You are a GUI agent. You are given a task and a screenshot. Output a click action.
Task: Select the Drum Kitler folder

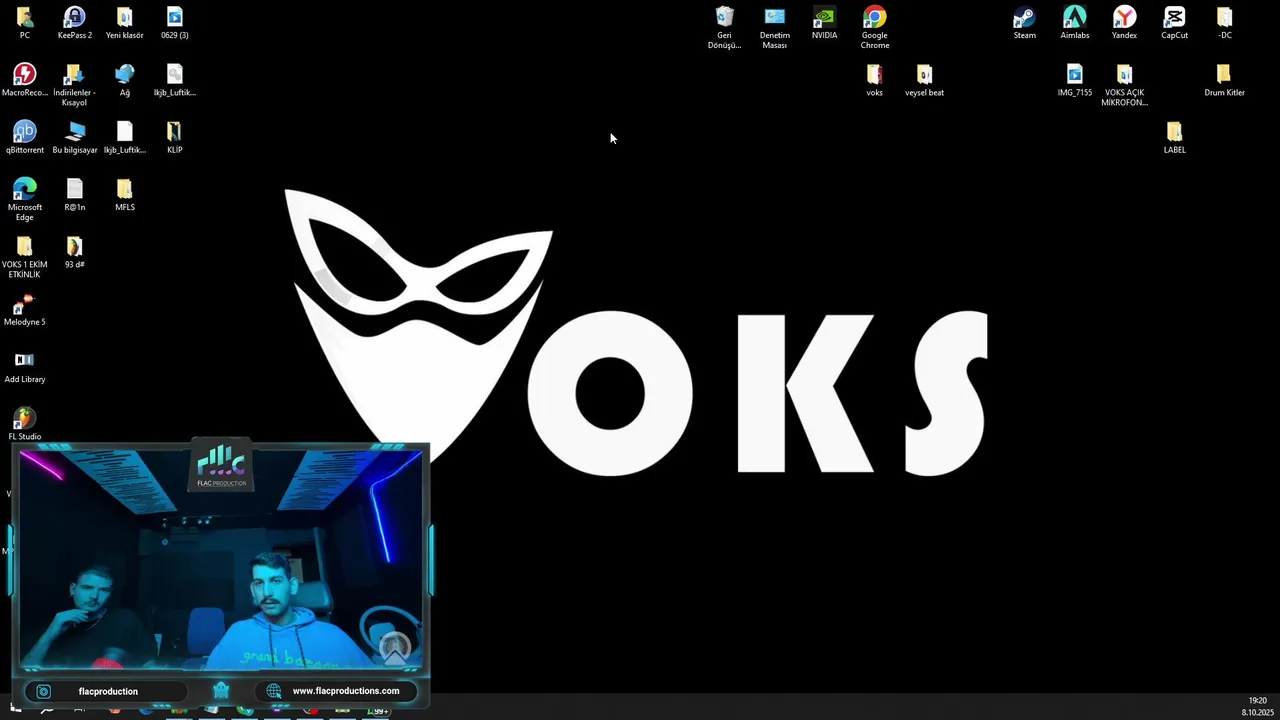click(x=1225, y=80)
